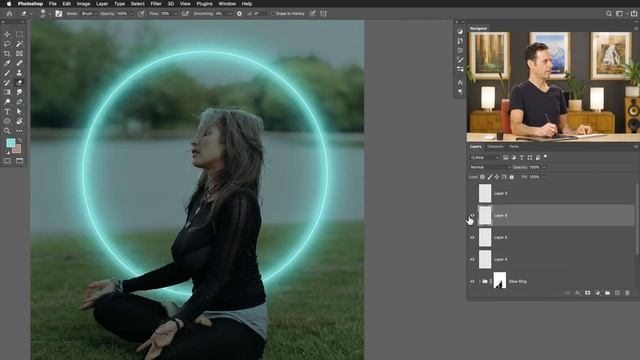The width and height of the screenshot is (640, 360).
Task: Toggle lock position icon
Action: click(497, 177)
